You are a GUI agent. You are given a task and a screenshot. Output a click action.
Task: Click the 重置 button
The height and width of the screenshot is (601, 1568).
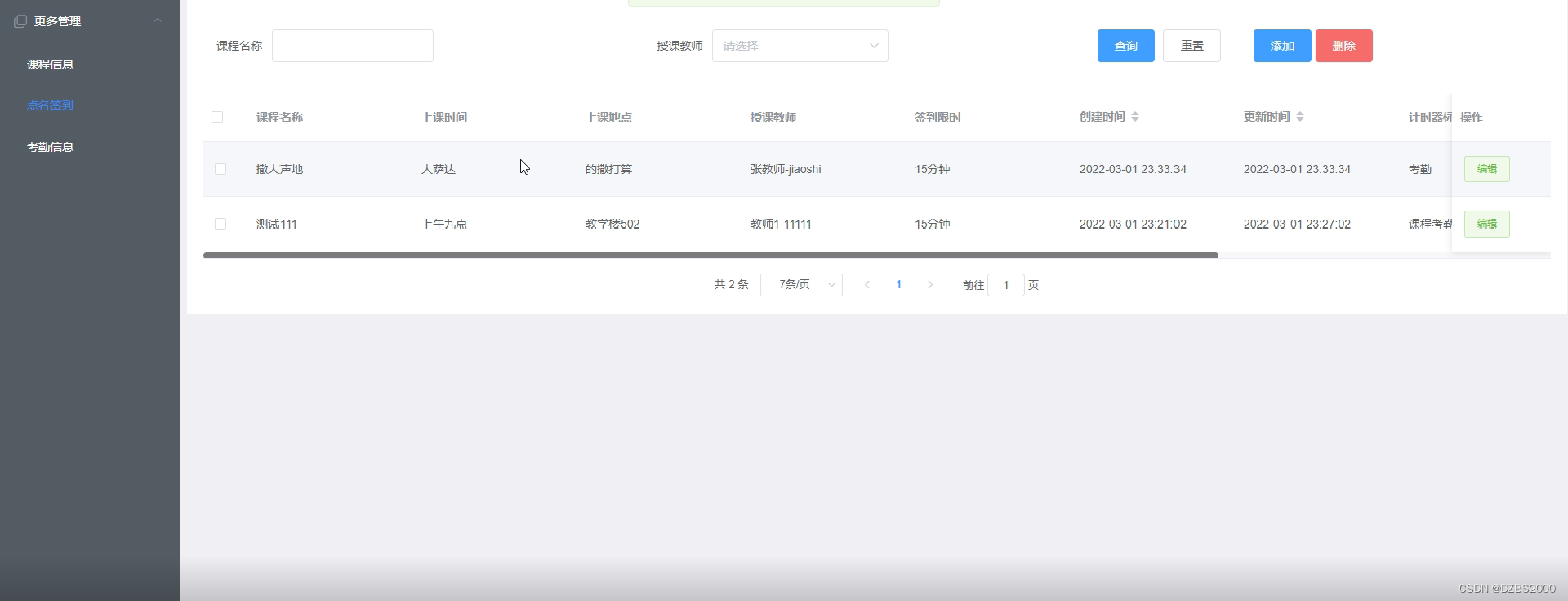1192,46
